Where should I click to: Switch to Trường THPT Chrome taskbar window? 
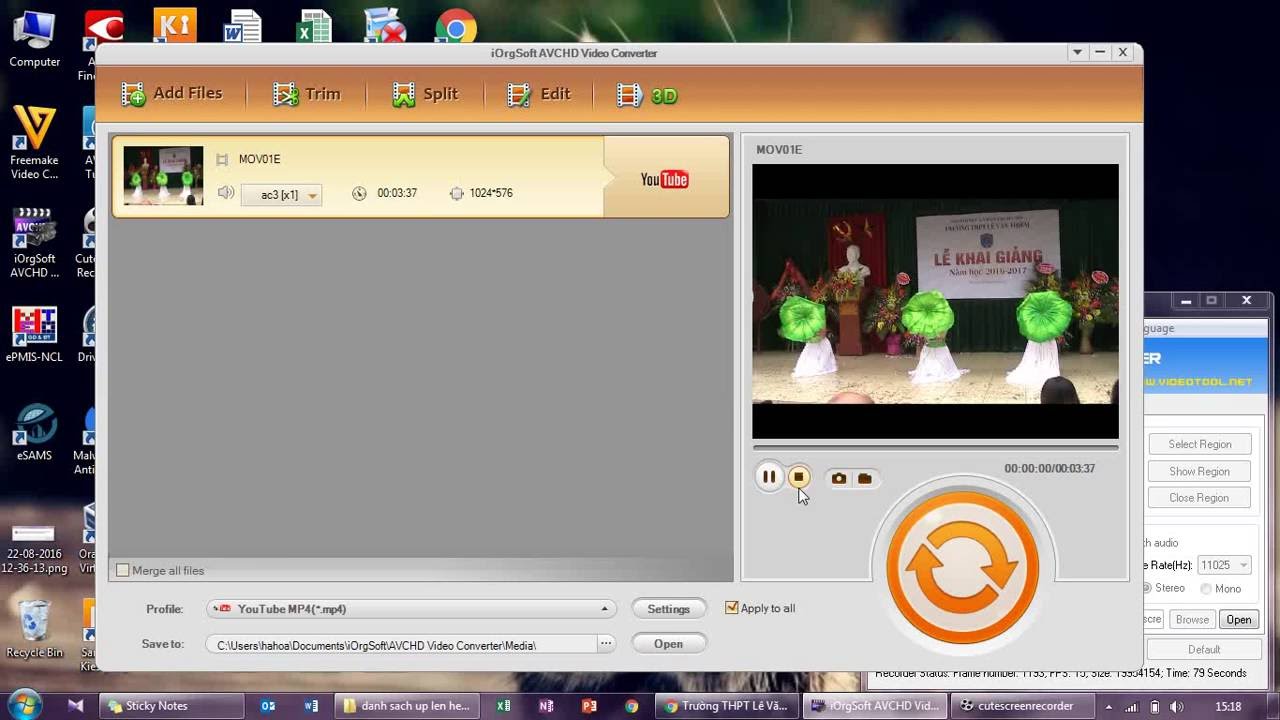pyautogui.click(x=728, y=705)
